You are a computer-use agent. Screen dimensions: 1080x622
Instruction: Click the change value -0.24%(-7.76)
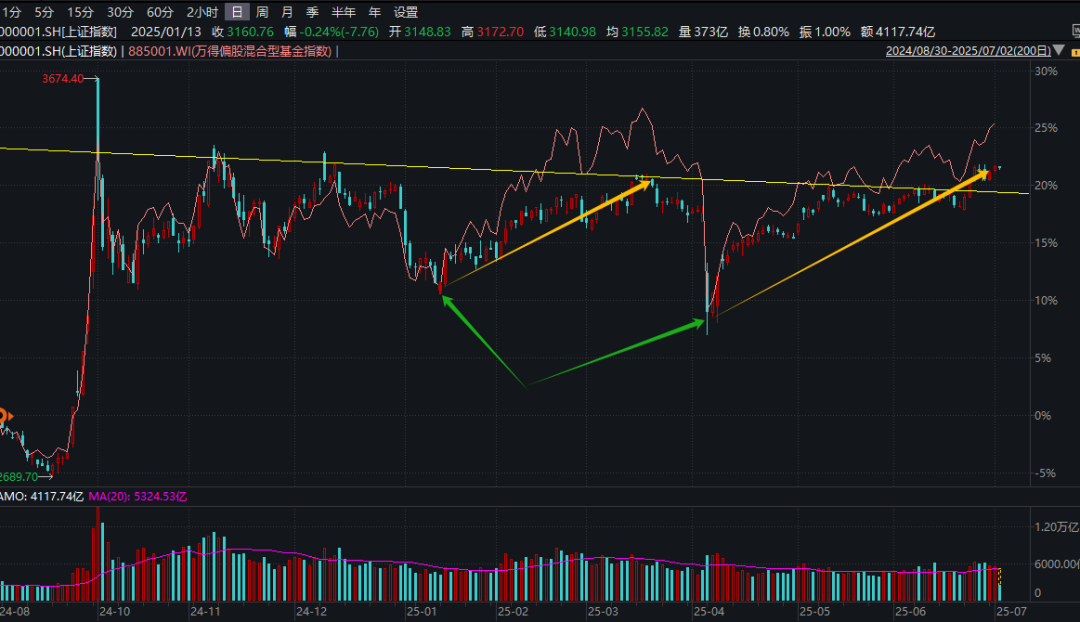click(x=339, y=32)
